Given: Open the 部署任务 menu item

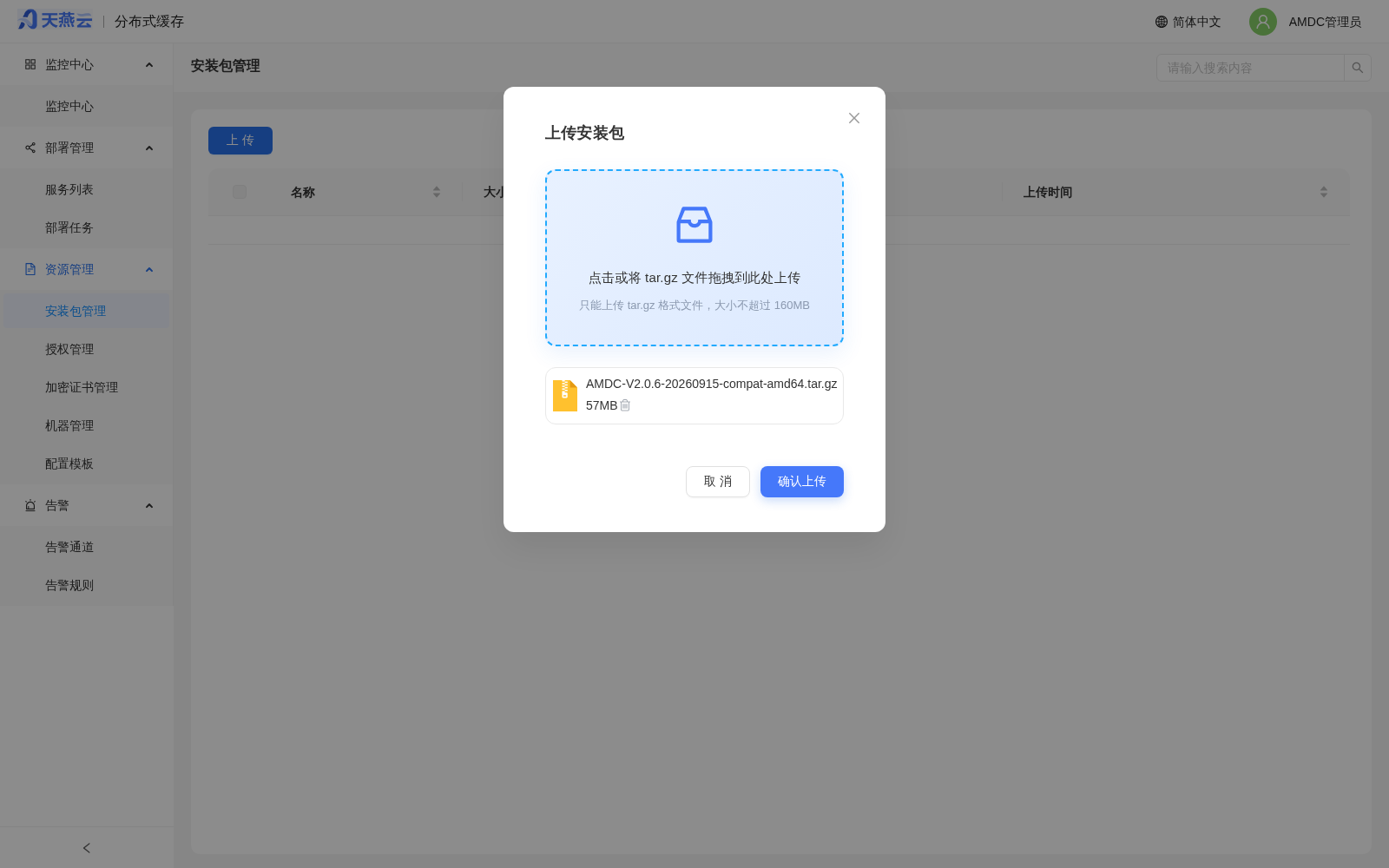Looking at the screenshot, I should 87,227.
